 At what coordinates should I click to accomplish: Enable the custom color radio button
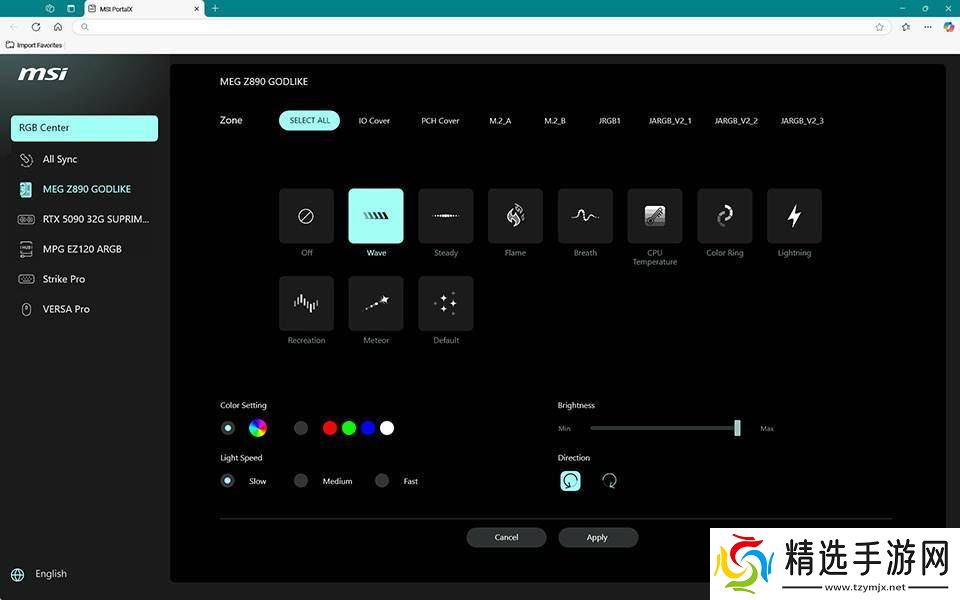click(x=301, y=428)
